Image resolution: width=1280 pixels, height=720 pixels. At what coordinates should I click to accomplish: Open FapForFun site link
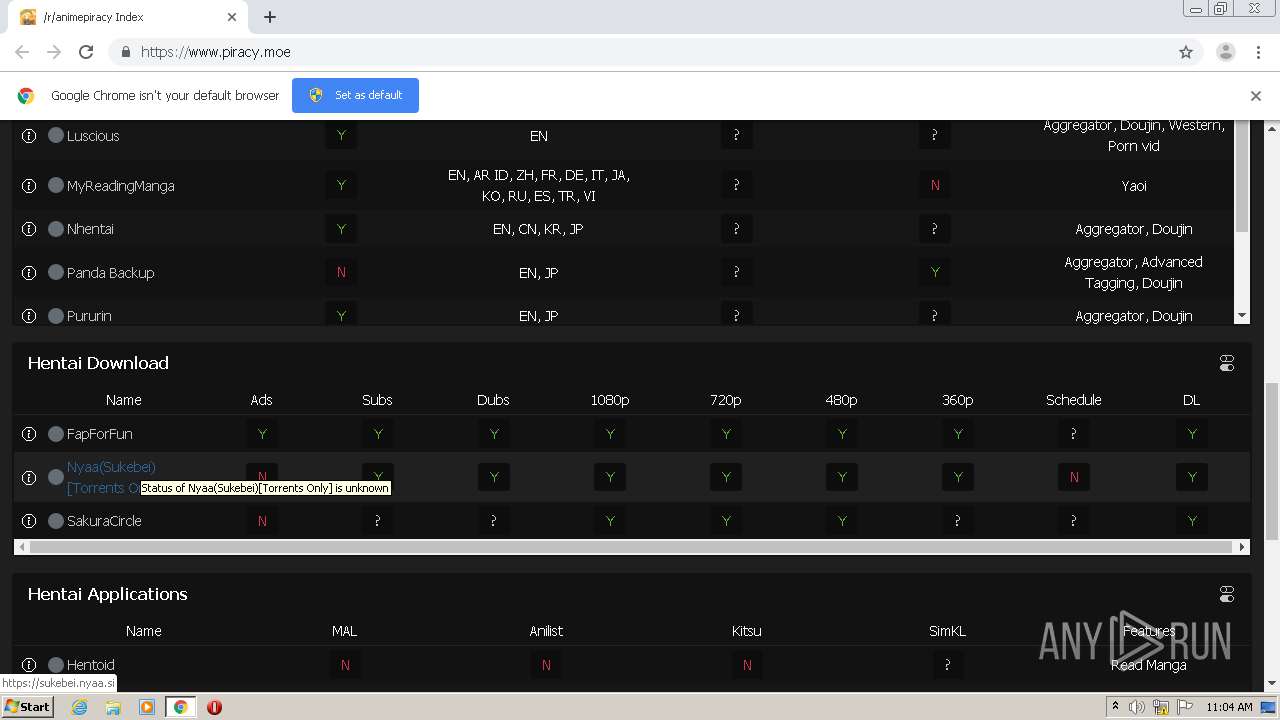(100, 434)
